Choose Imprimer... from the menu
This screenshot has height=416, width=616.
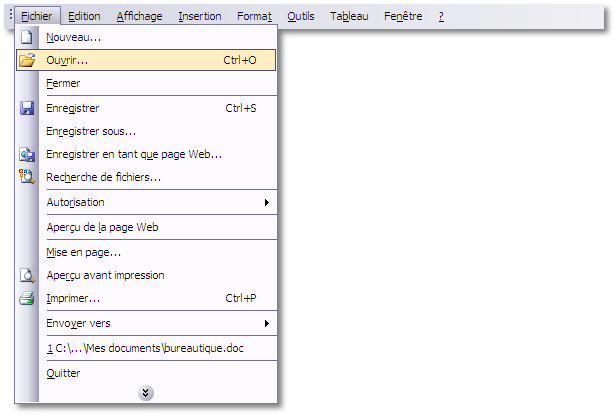tap(146, 299)
